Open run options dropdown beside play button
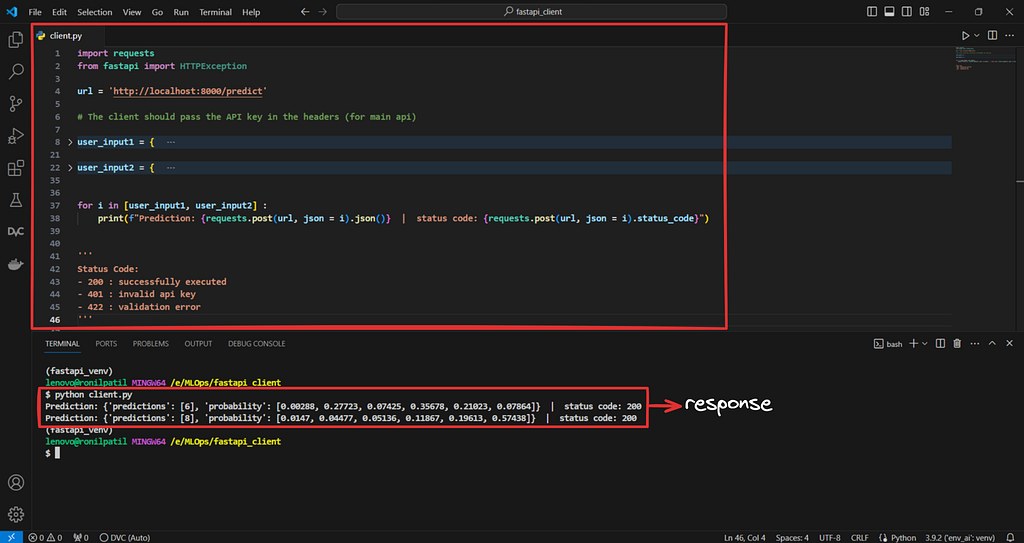This screenshot has width=1024, height=543. 977,35
